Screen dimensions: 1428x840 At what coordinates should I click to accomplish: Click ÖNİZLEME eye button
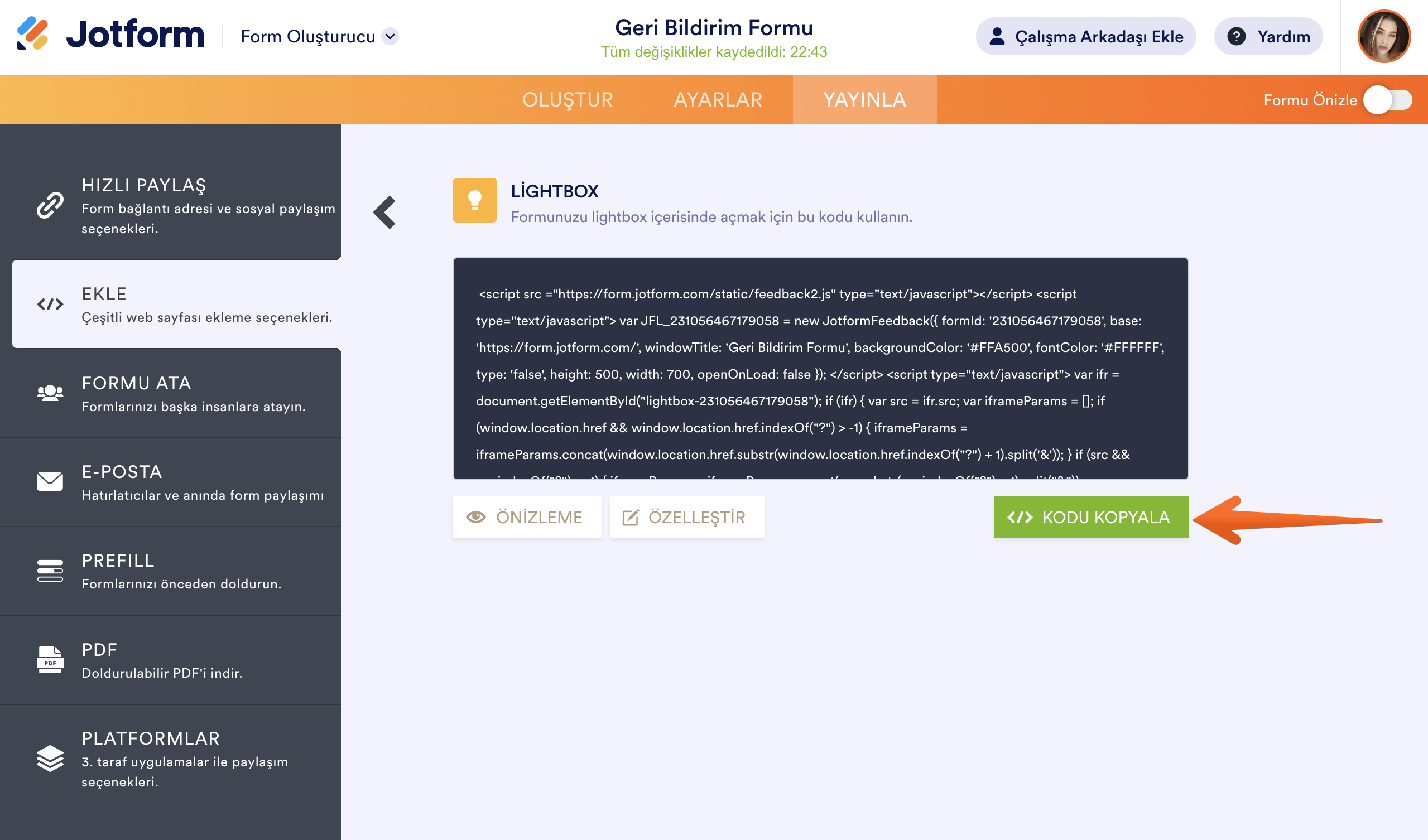[526, 517]
